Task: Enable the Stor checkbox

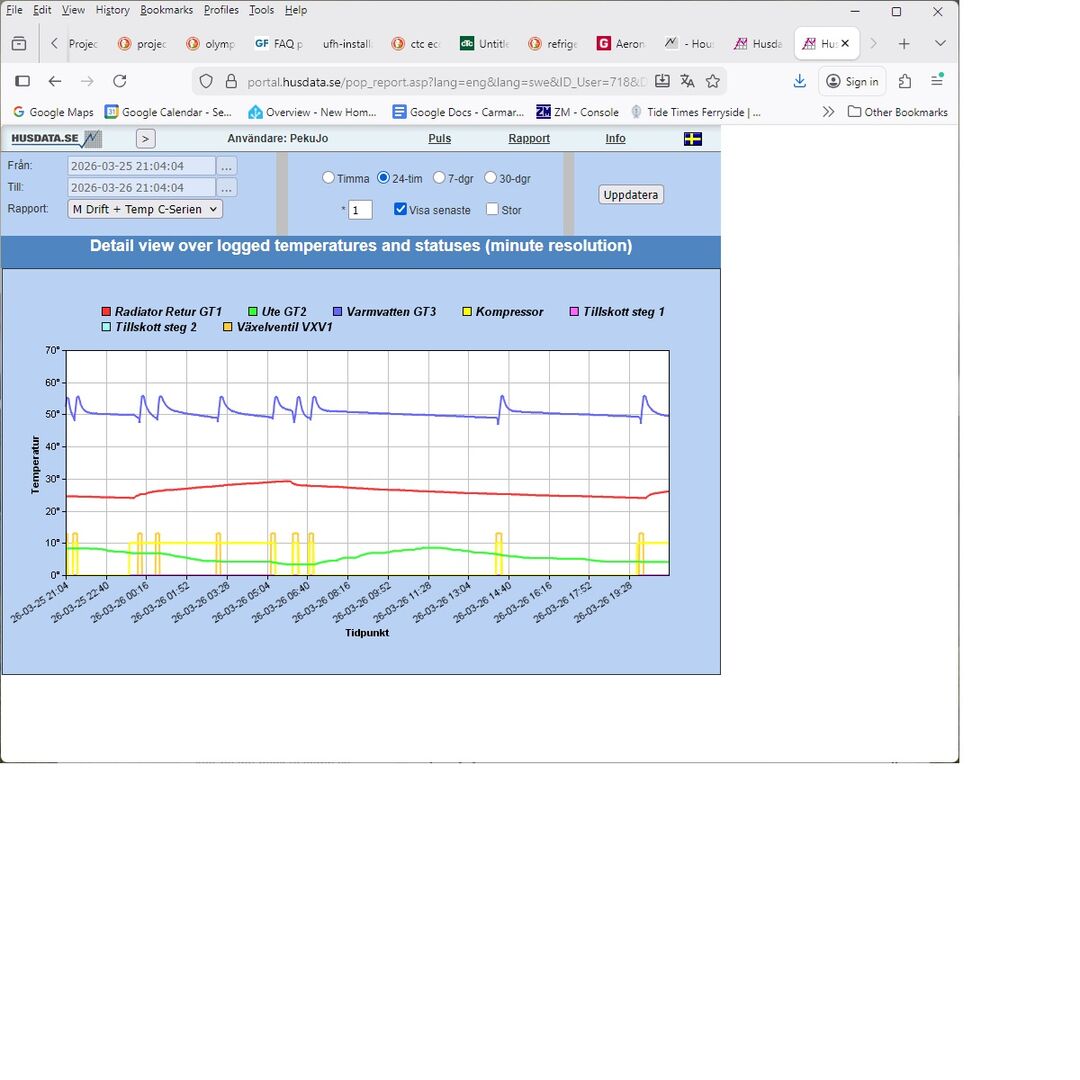Action: [x=492, y=209]
